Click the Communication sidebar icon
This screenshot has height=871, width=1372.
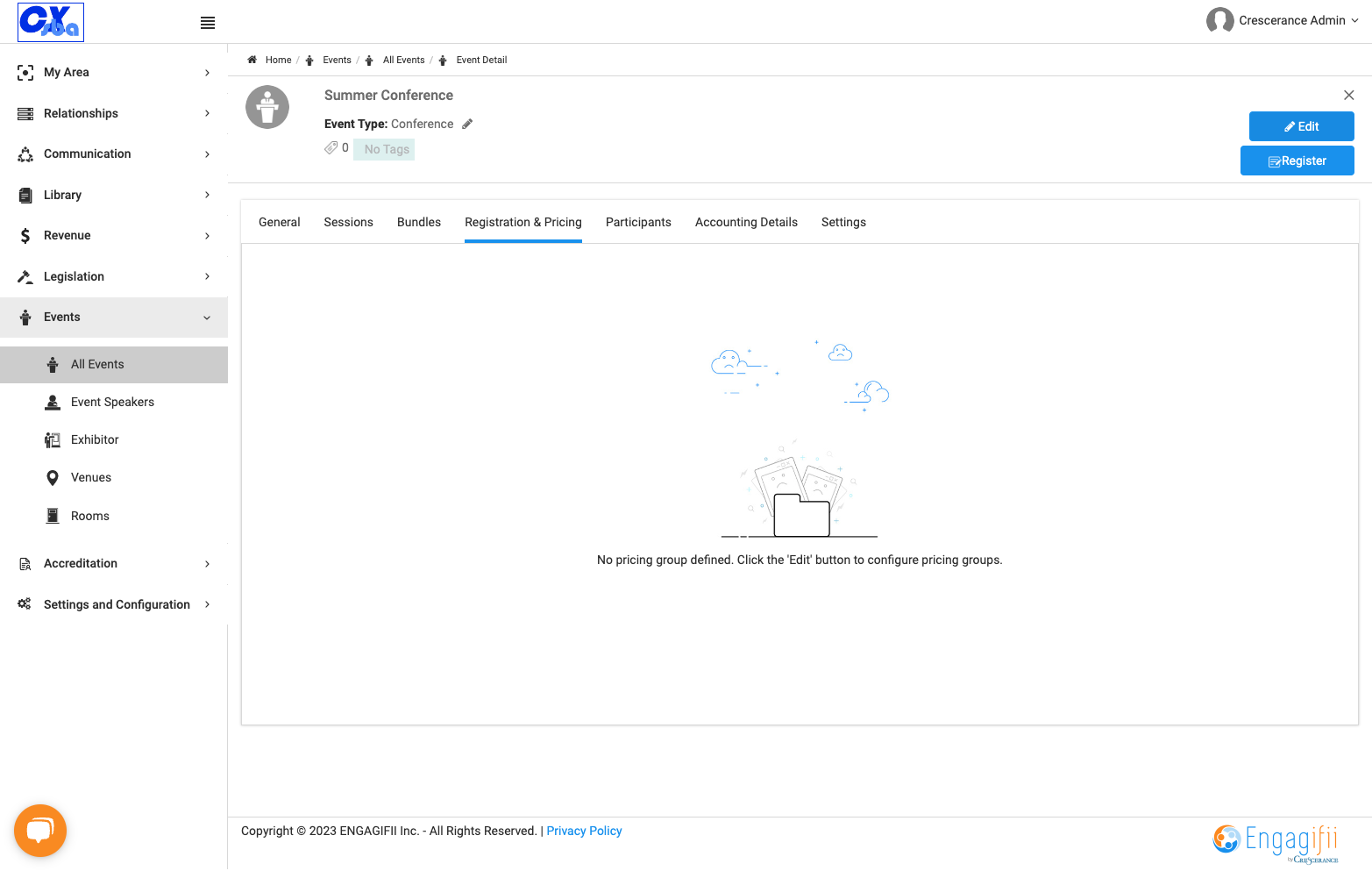[x=25, y=154]
